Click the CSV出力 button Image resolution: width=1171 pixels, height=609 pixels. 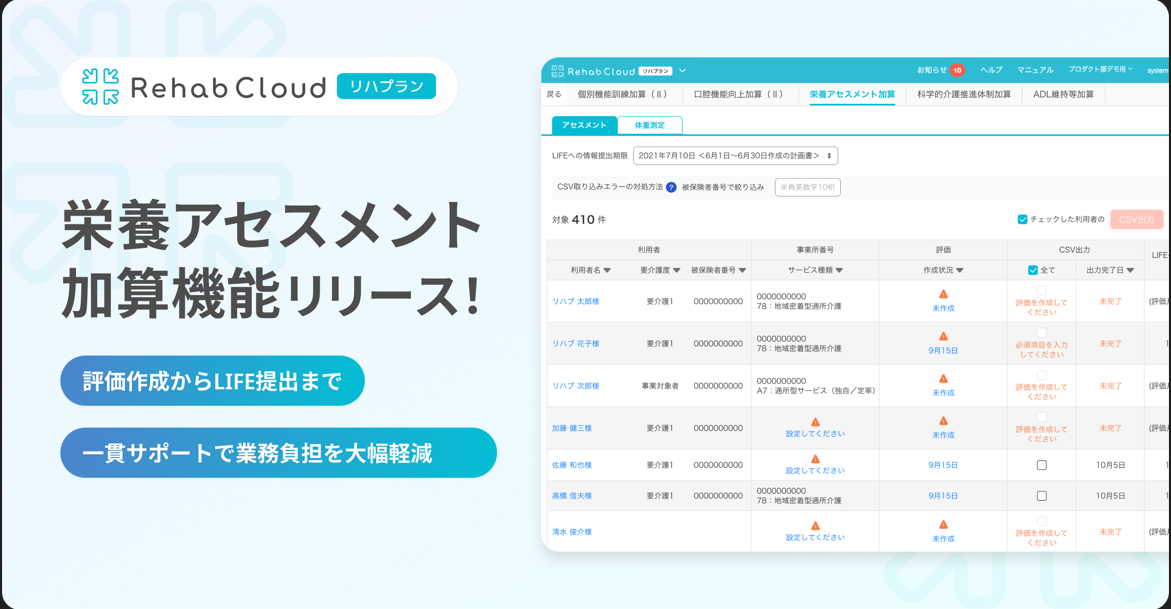[x=1136, y=220]
